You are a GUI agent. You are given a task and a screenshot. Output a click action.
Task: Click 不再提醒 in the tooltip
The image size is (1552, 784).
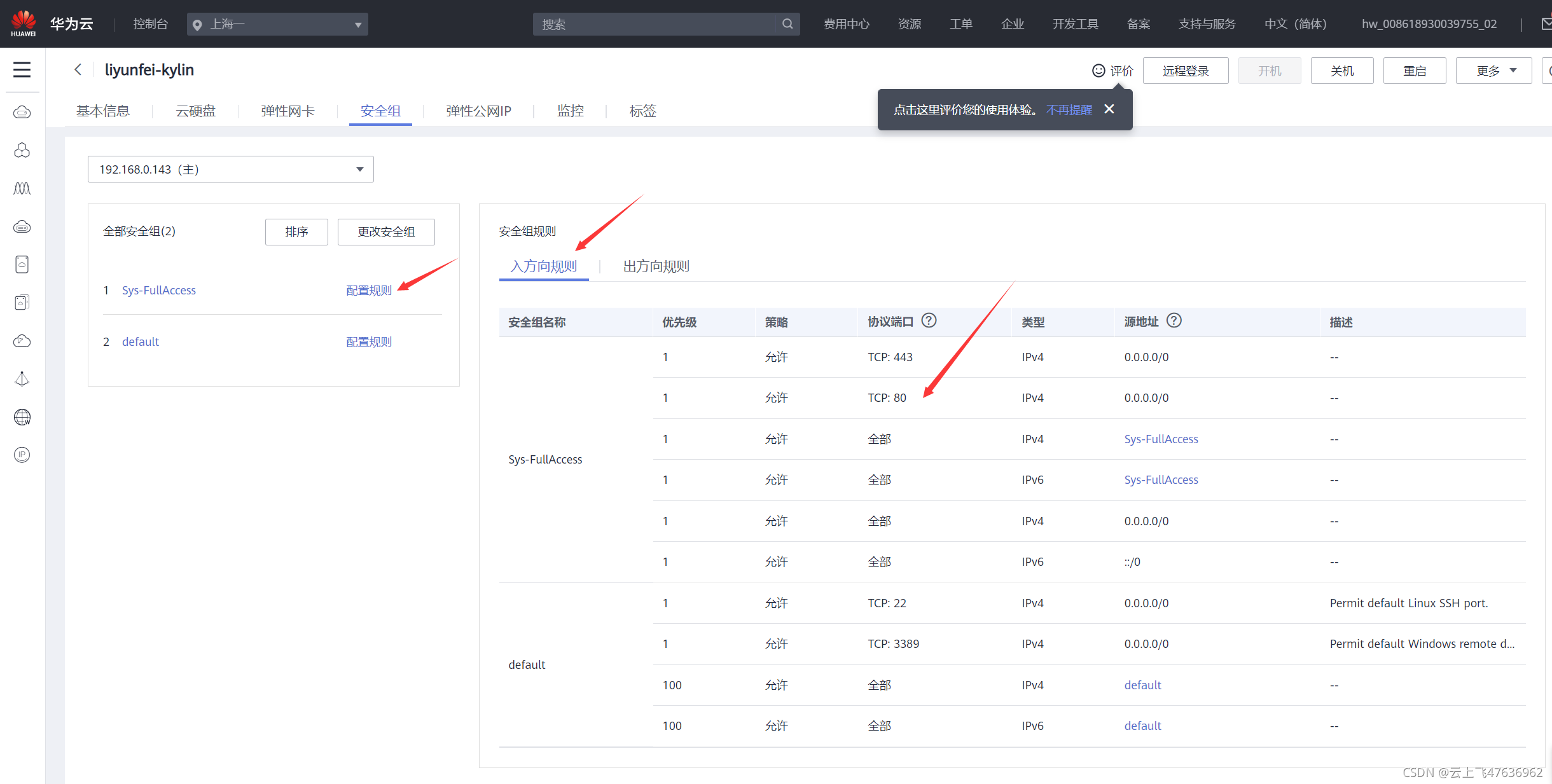tap(1069, 110)
